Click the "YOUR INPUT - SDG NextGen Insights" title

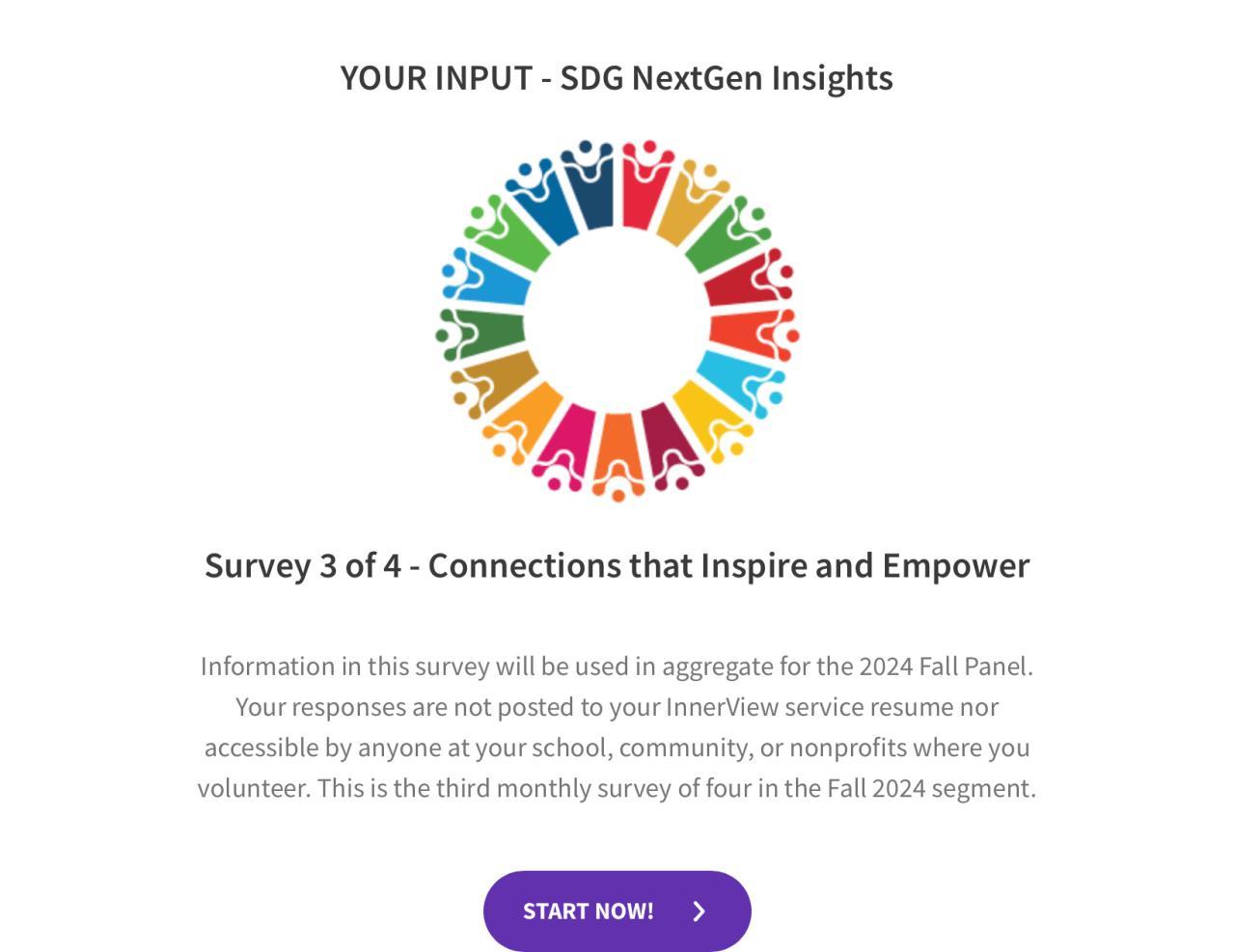[617, 78]
